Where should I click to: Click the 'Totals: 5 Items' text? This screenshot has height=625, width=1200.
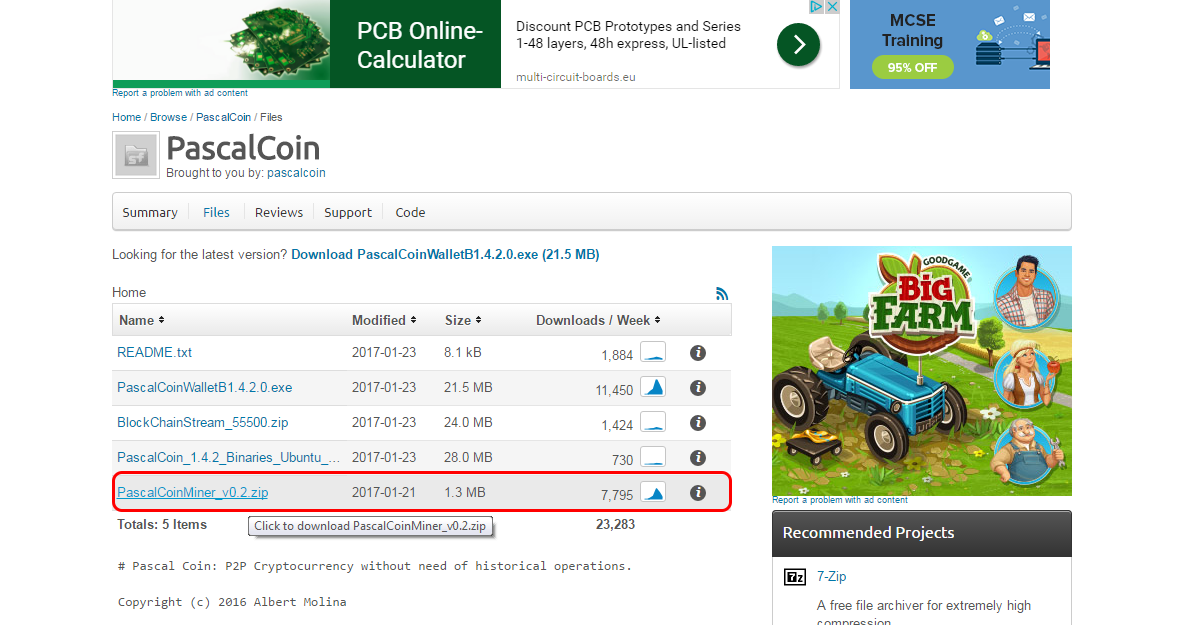162,524
